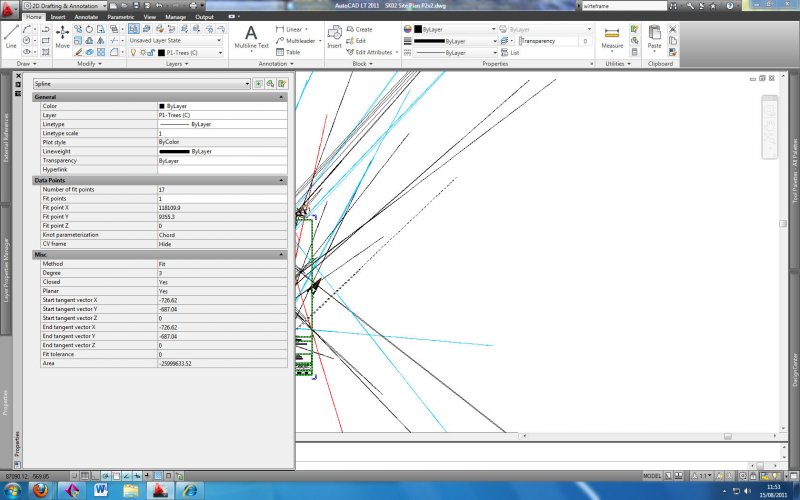Click the Linear dimension tool
The height and width of the screenshot is (500, 800).
(x=289, y=29)
